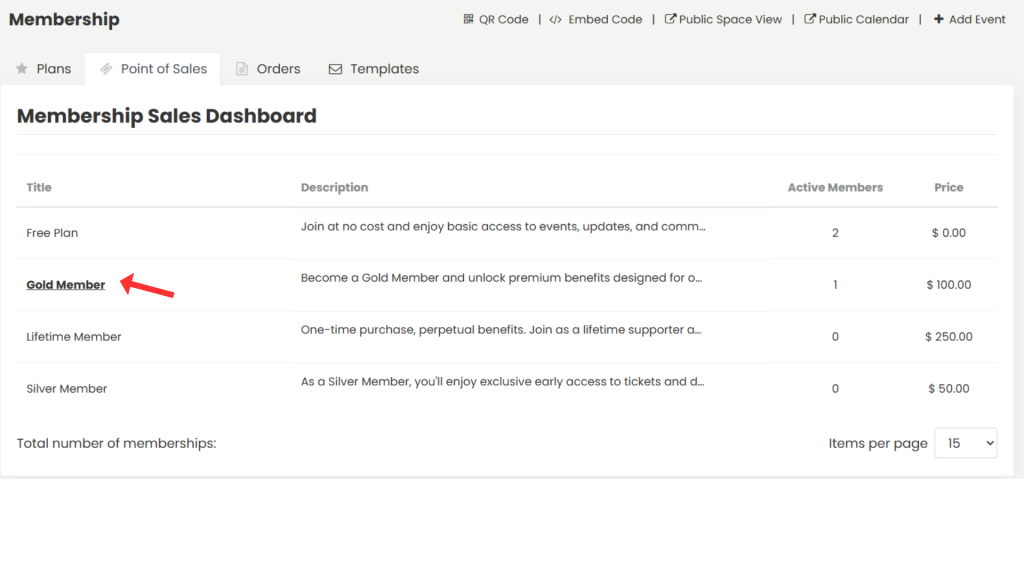Select the Lifetime Member title
The image size is (1024, 576).
tap(74, 337)
